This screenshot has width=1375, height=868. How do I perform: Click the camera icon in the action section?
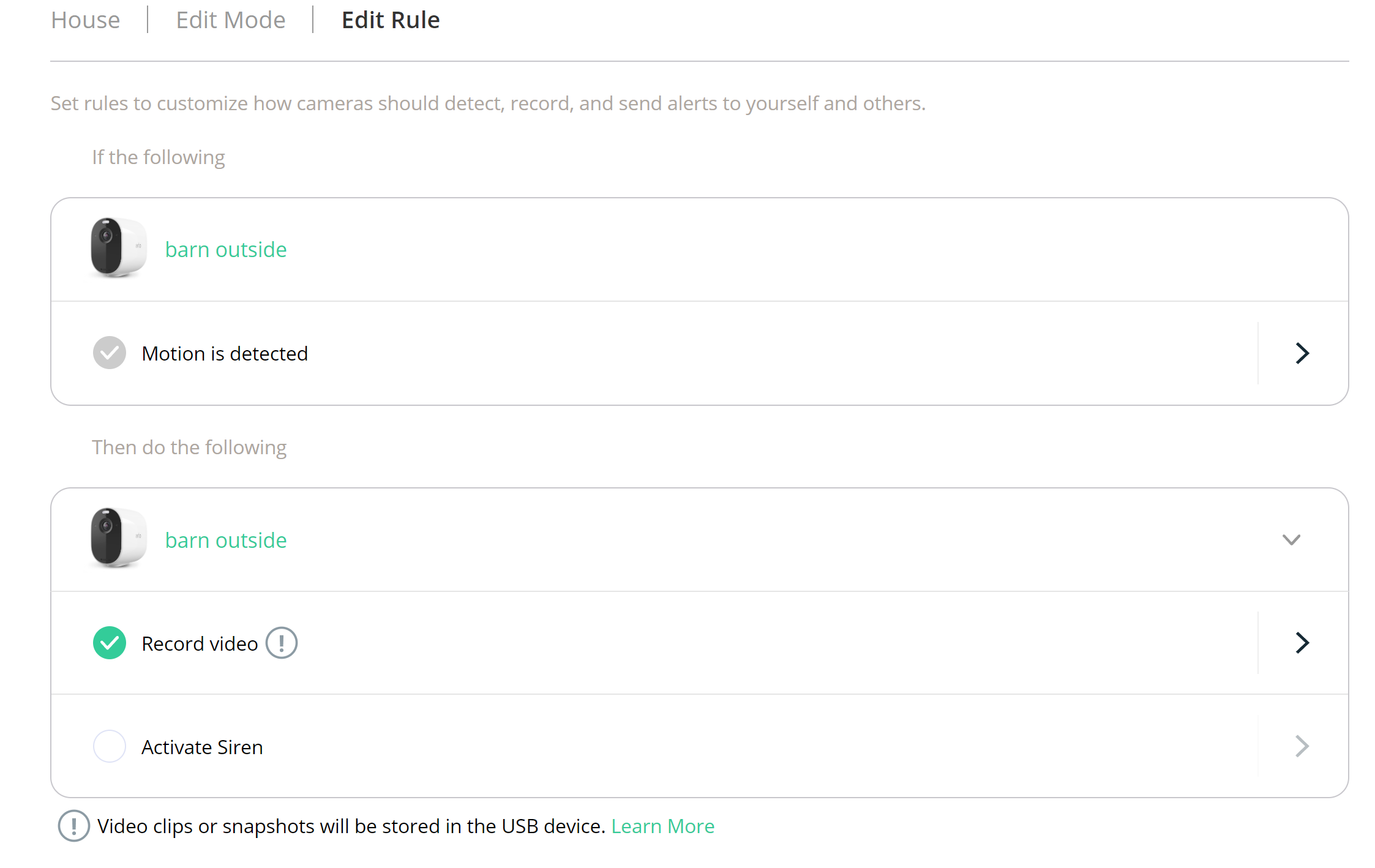118,539
